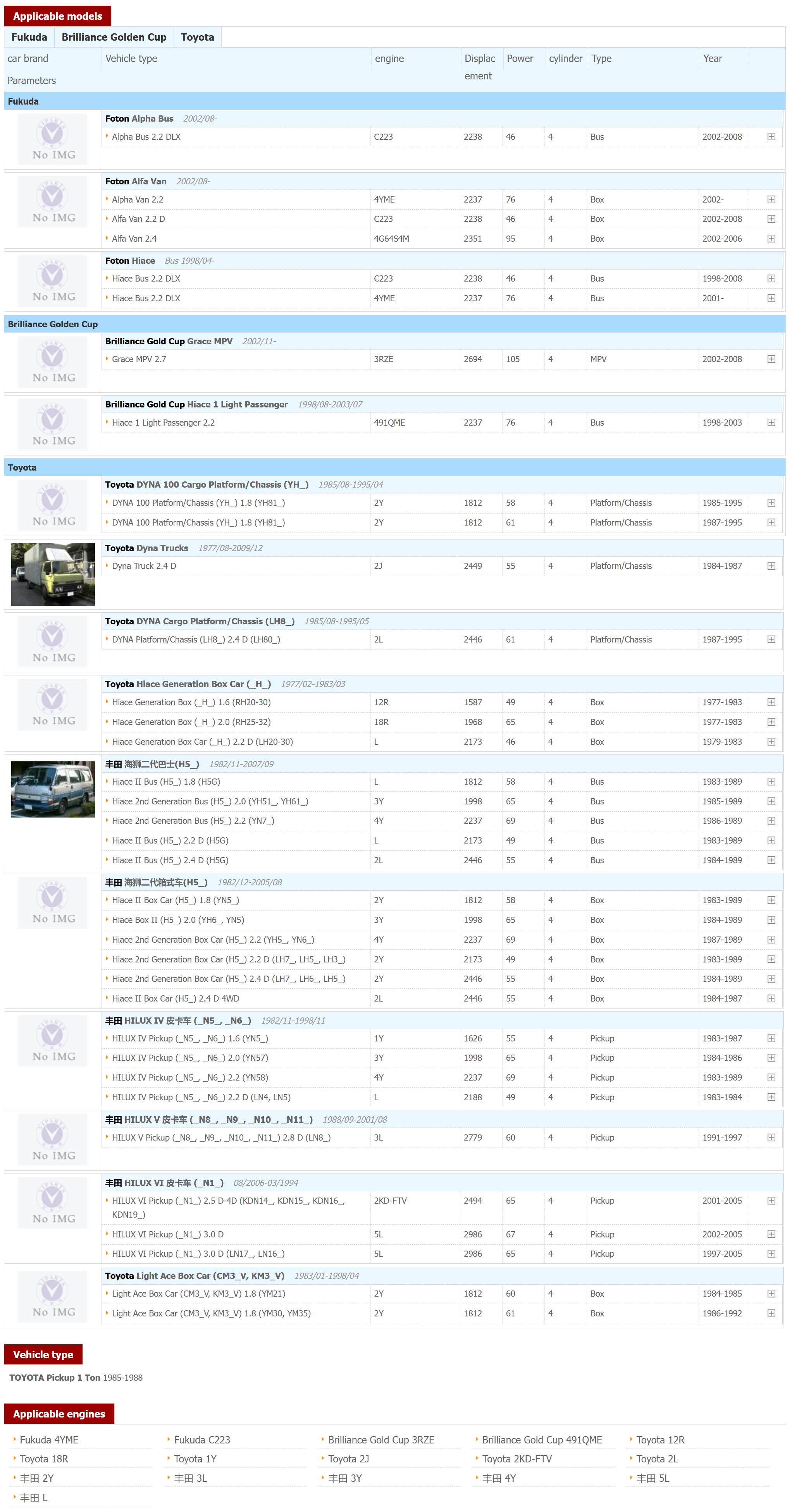The image size is (792, 1512).
Task: Click plus icon for HILUX IV Pickup 1.6 row
Action: 771,1038
